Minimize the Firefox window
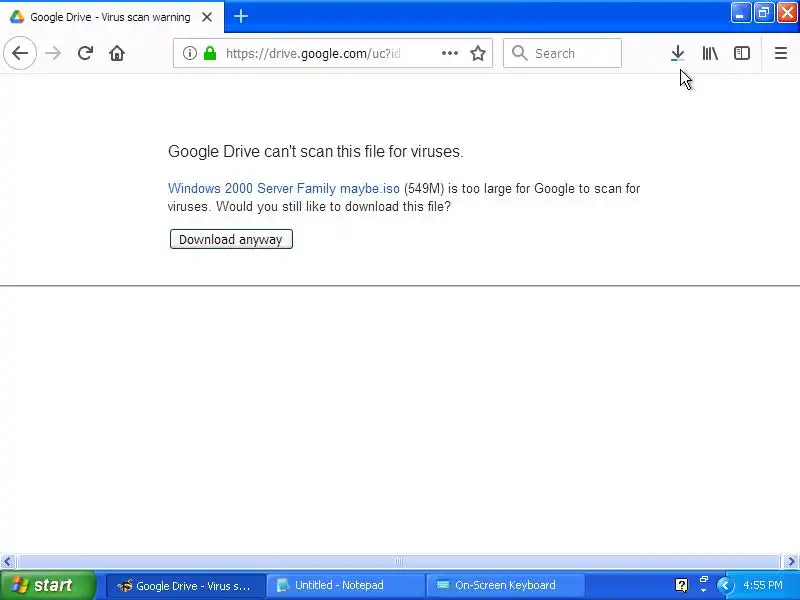 [x=740, y=13]
